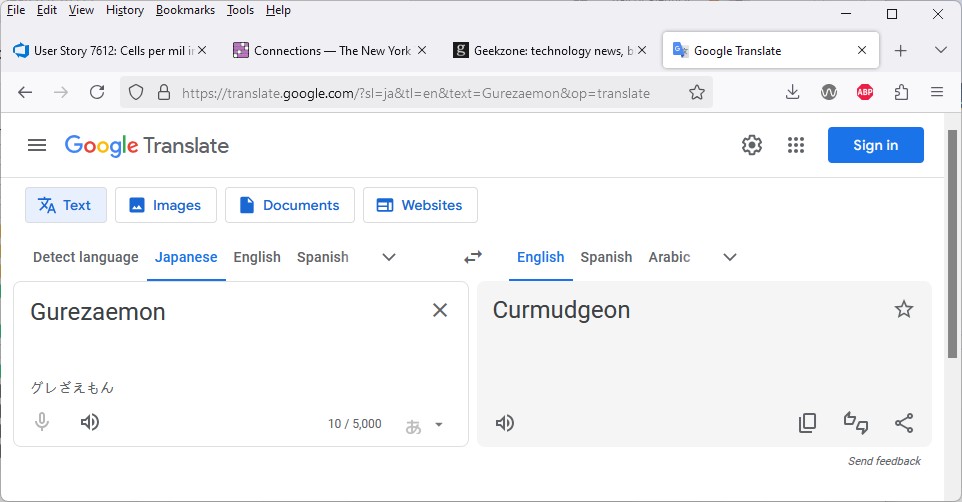Click the Sign in button

[x=875, y=145]
